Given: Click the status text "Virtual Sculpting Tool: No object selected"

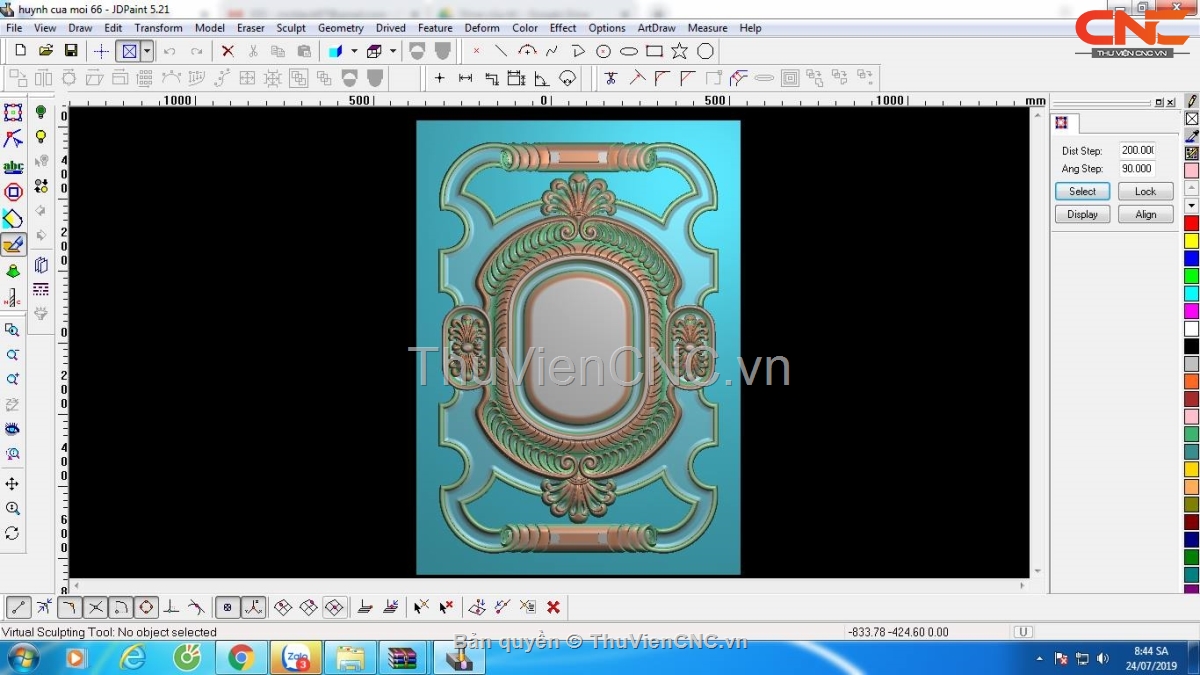Looking at the screenshot, I should [x=109, y=632].
